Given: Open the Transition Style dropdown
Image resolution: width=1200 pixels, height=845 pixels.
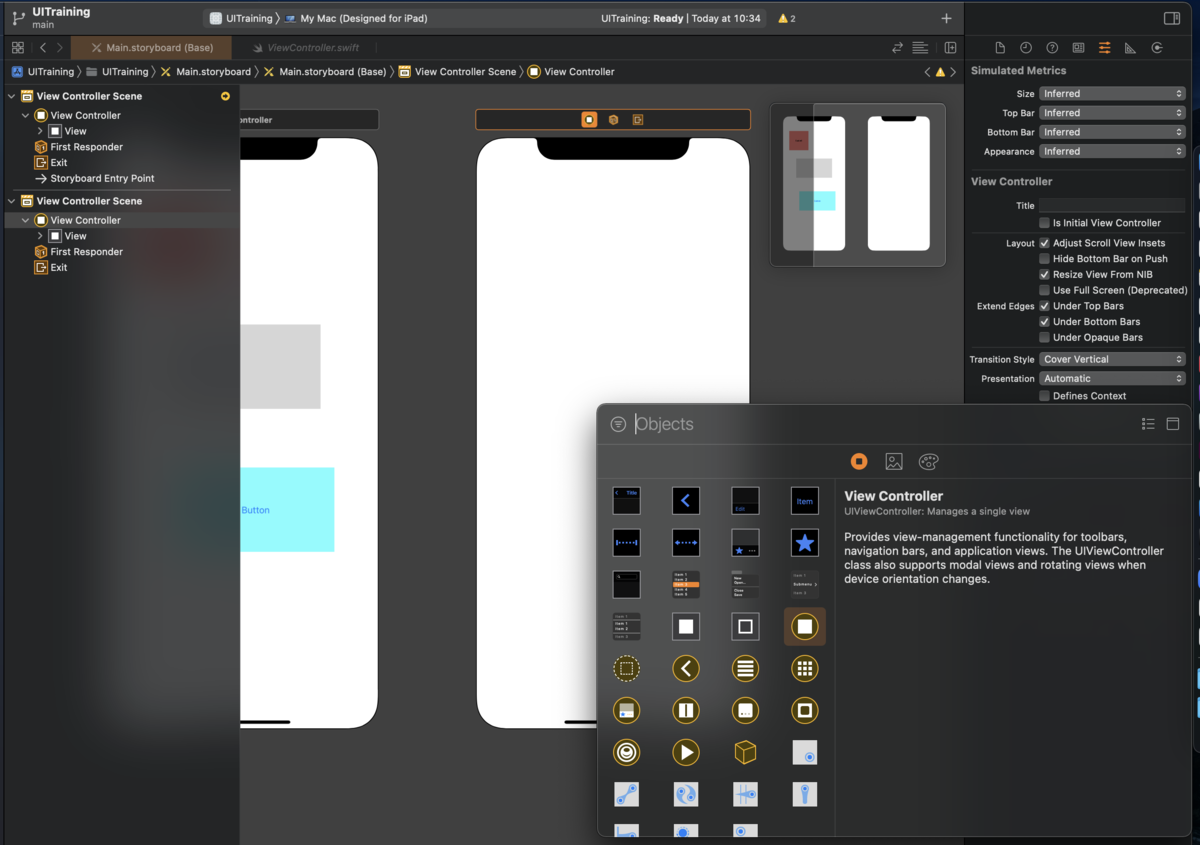Looking at the screenshot, I should tap(1112, 359).
